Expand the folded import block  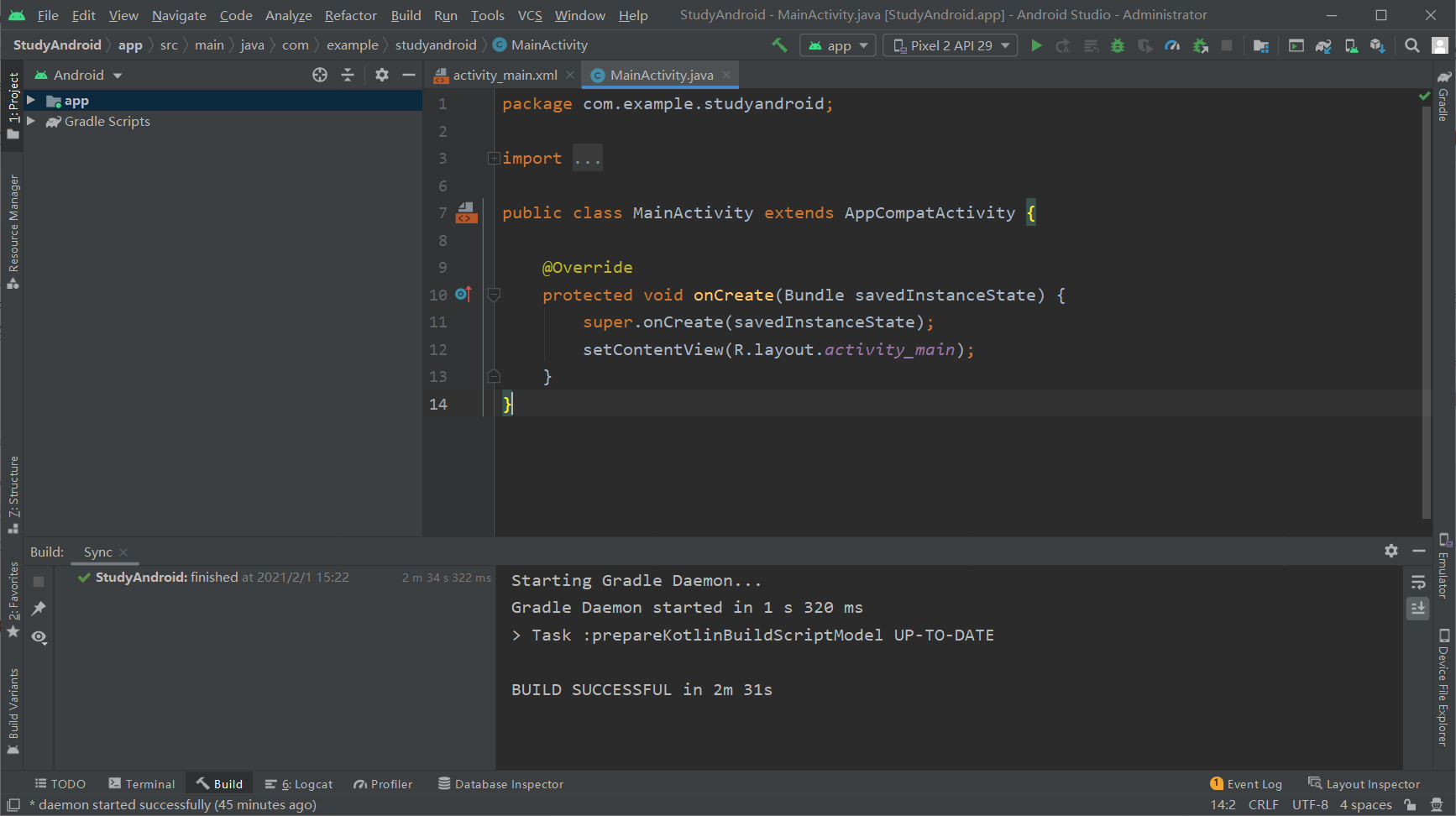point(494,158)
